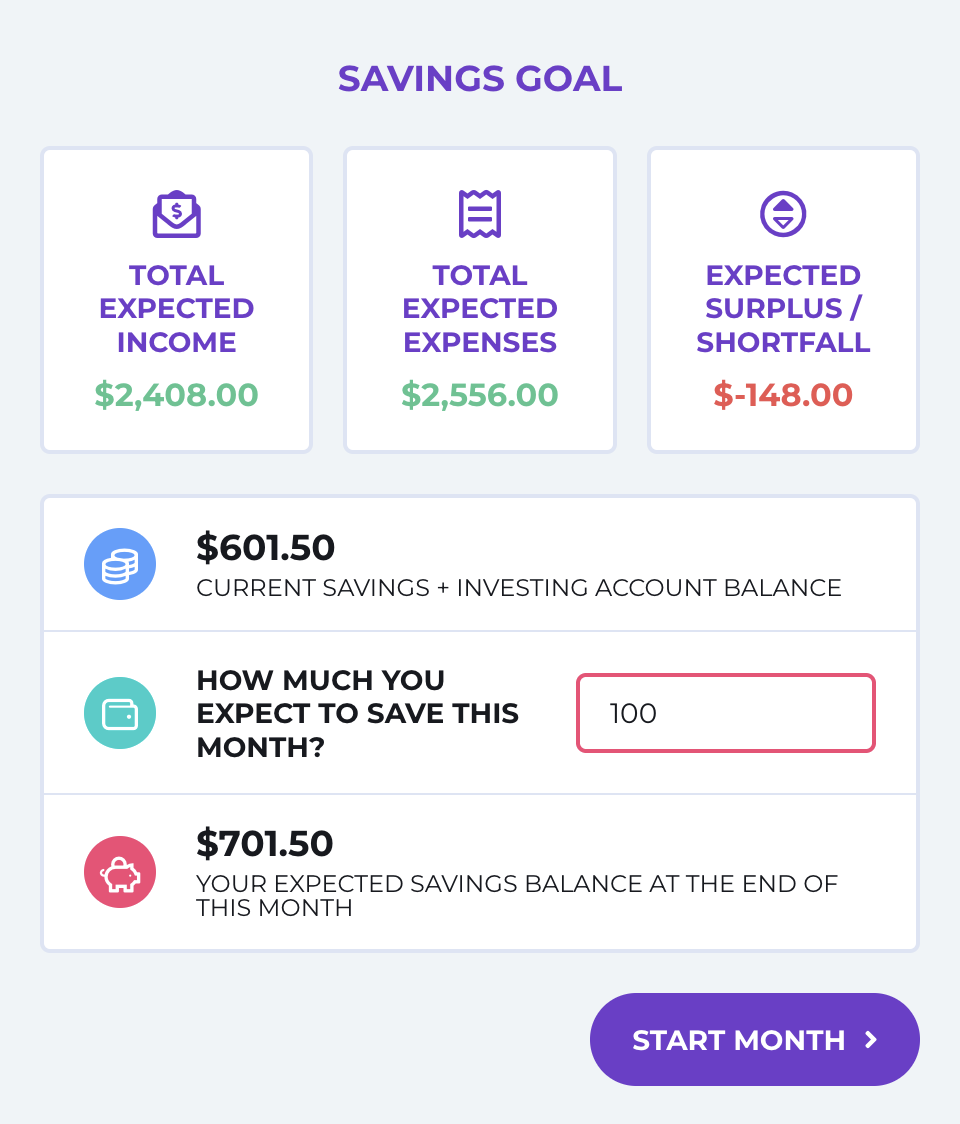
Task: Click the chevron arrow on Start Month
Action: tap(871, 1039)
